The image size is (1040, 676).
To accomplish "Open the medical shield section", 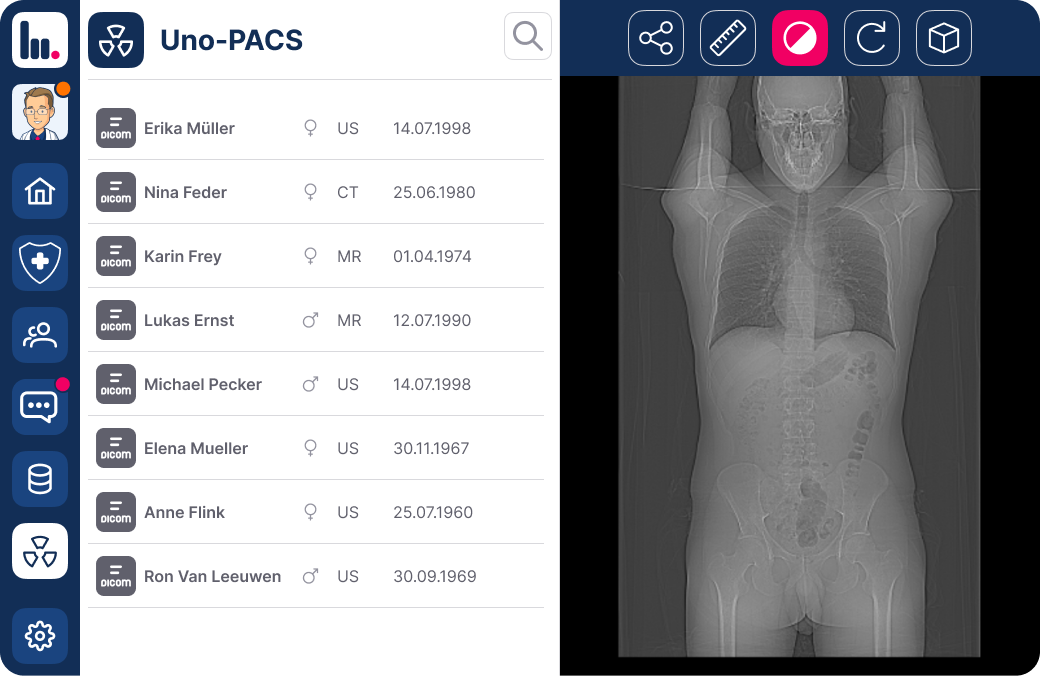I will 40,263.
